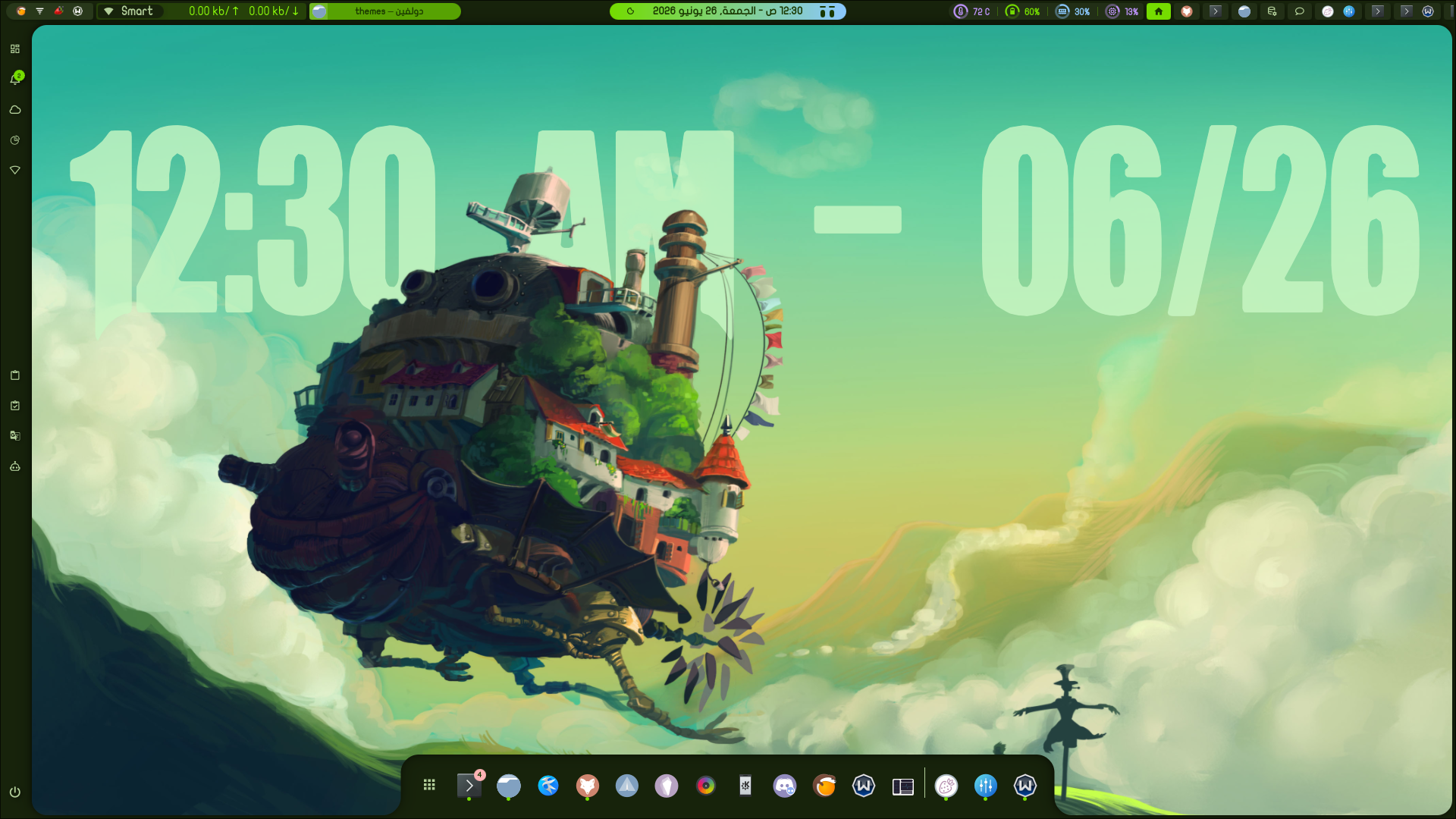Screen dimensions: 1456x819
Task: Open the blue mixer equalizer dock icon
Action: [986, 786]
